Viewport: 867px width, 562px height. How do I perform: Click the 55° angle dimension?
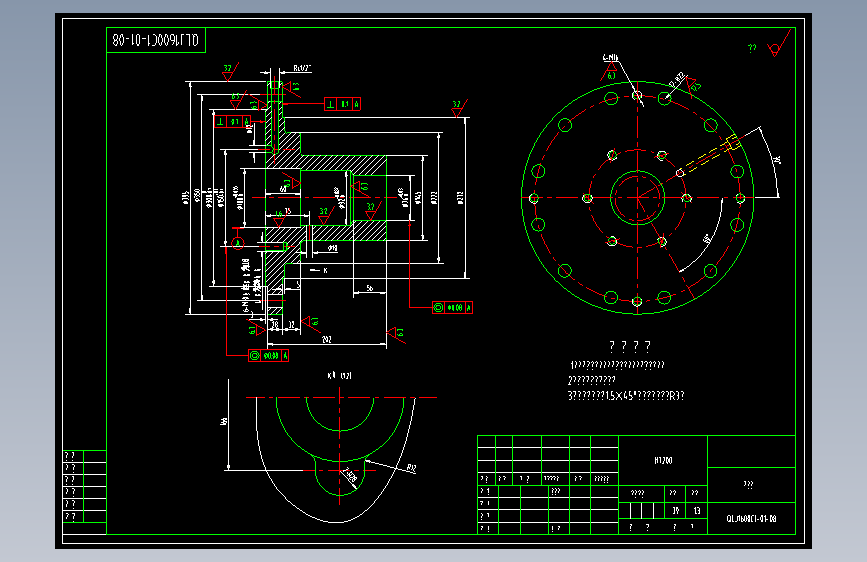707,240
